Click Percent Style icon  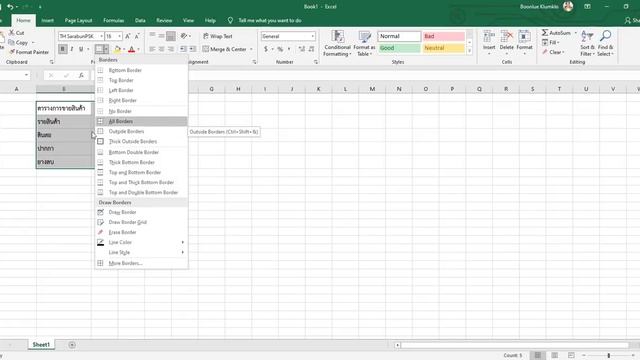point(280,49)
